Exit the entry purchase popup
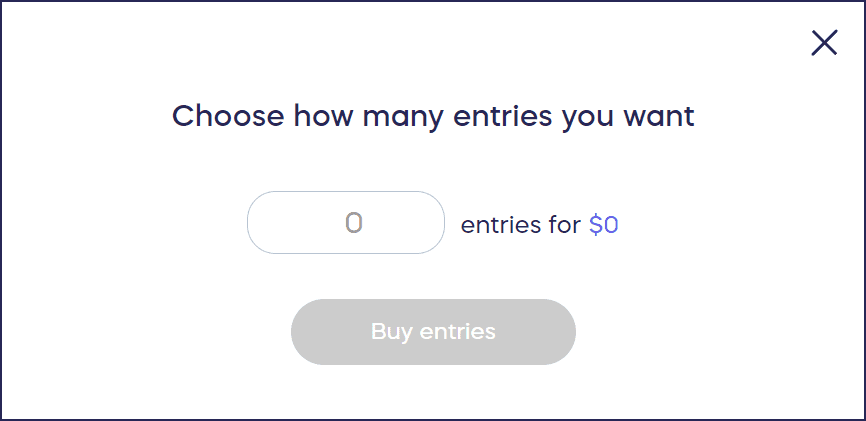This screenshot has width=866, height=421. (x=824, y=42)
